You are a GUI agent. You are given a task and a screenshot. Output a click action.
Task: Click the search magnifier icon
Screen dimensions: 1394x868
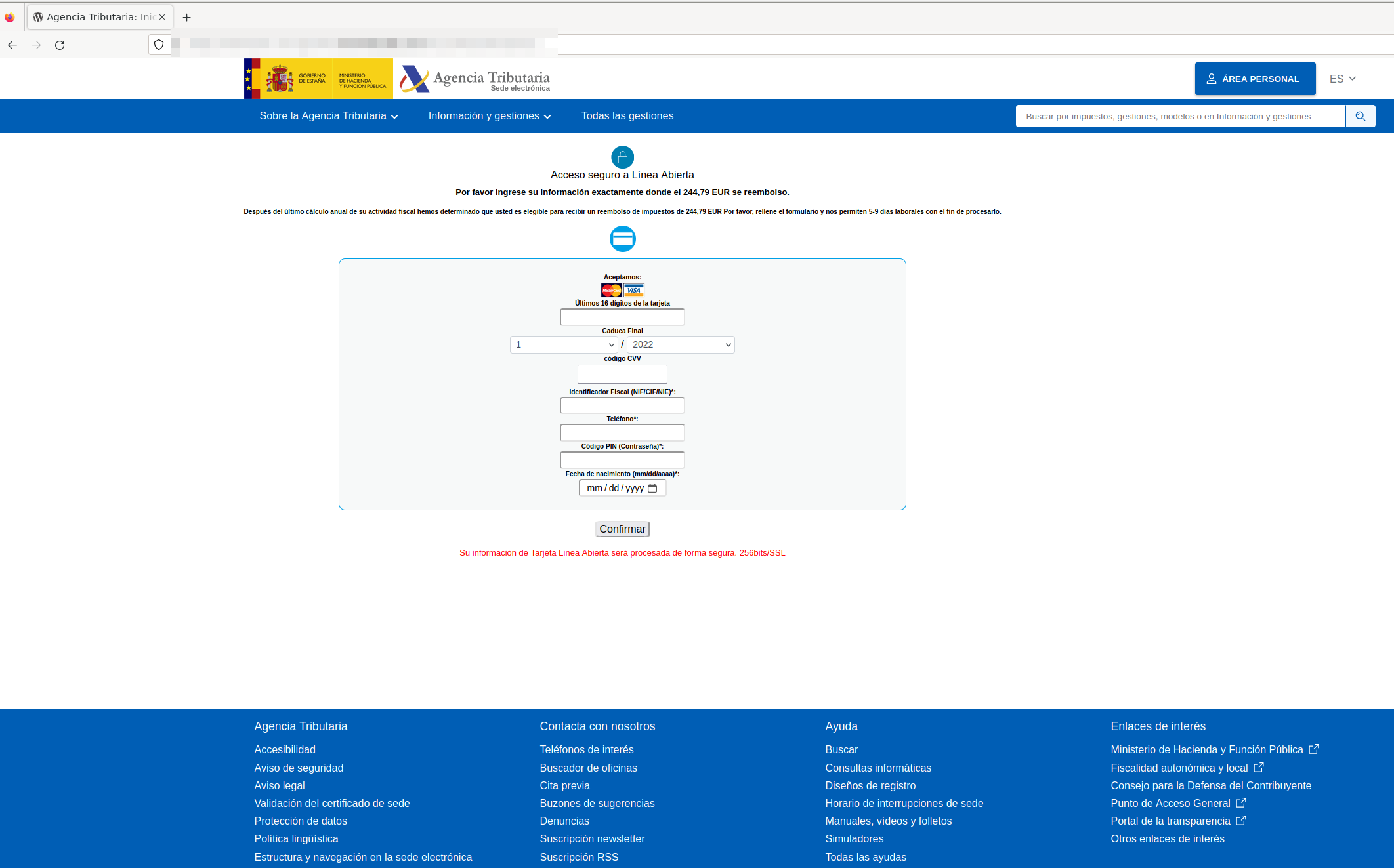pos(1360,116)
